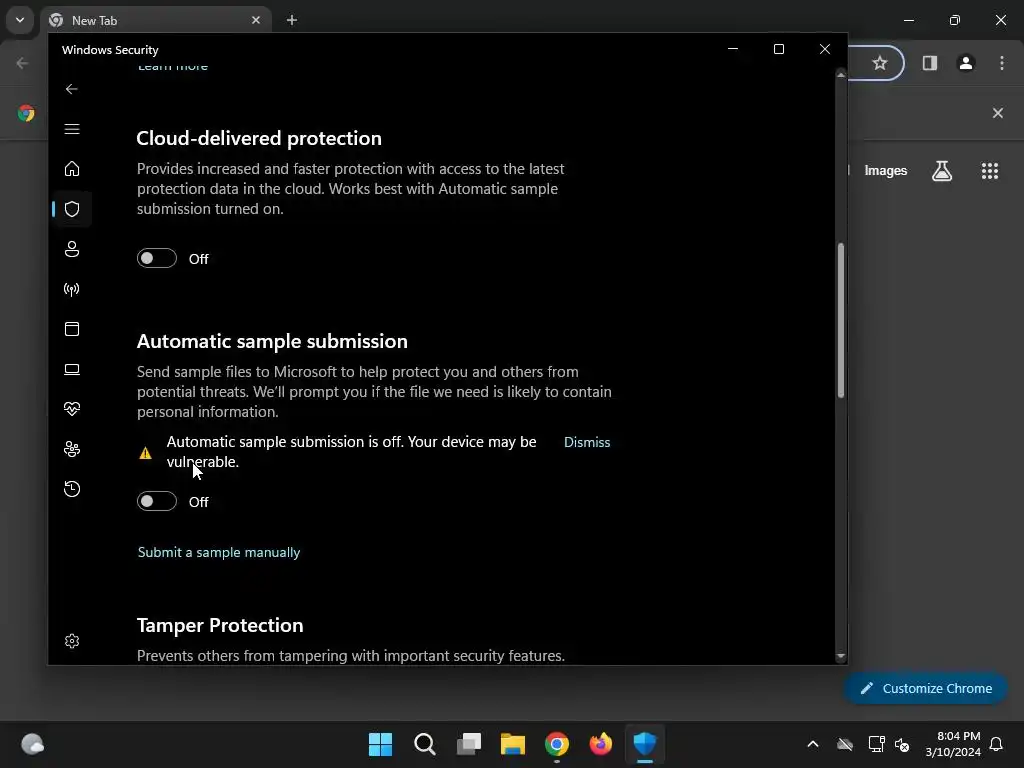
Task: Open Google Labs flask icon in Chrome
Action: tap(942, 171)
